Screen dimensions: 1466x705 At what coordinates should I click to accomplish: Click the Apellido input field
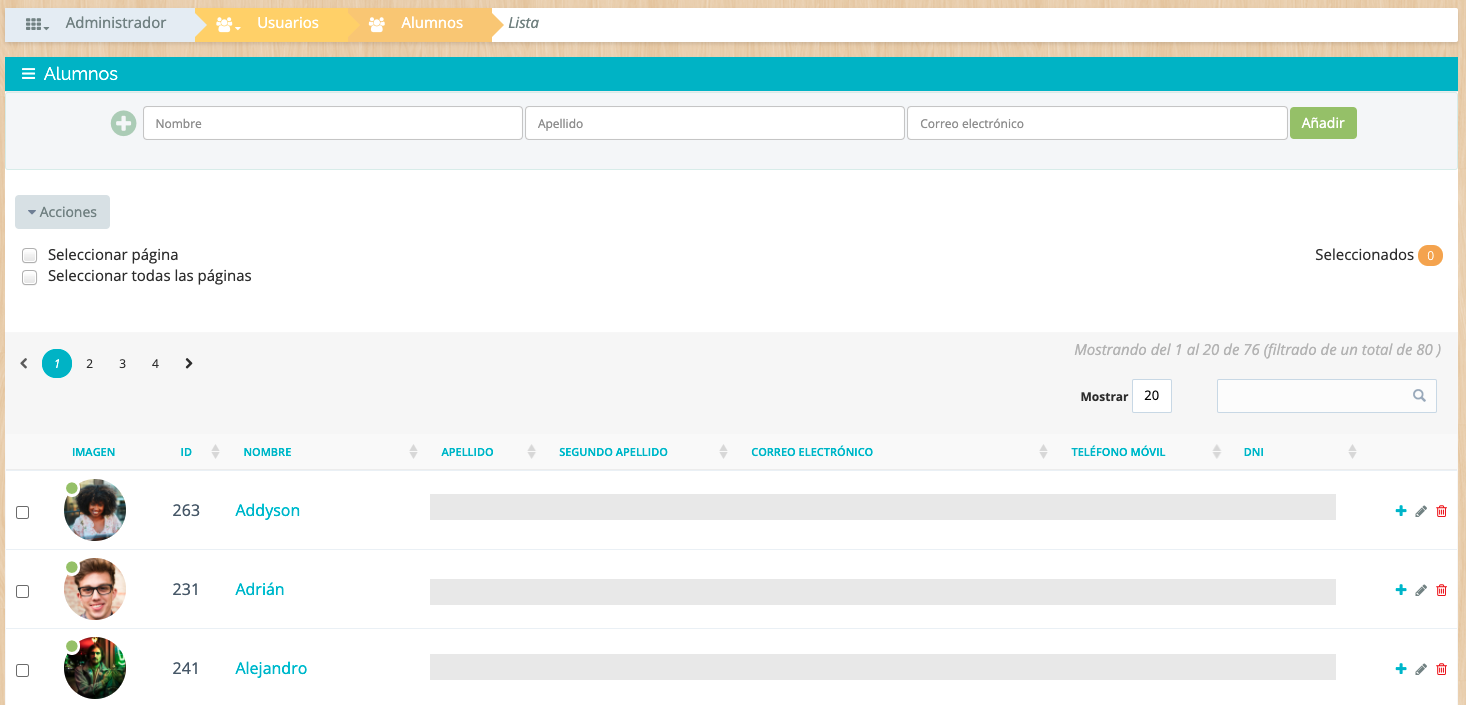tap(715, 123)
